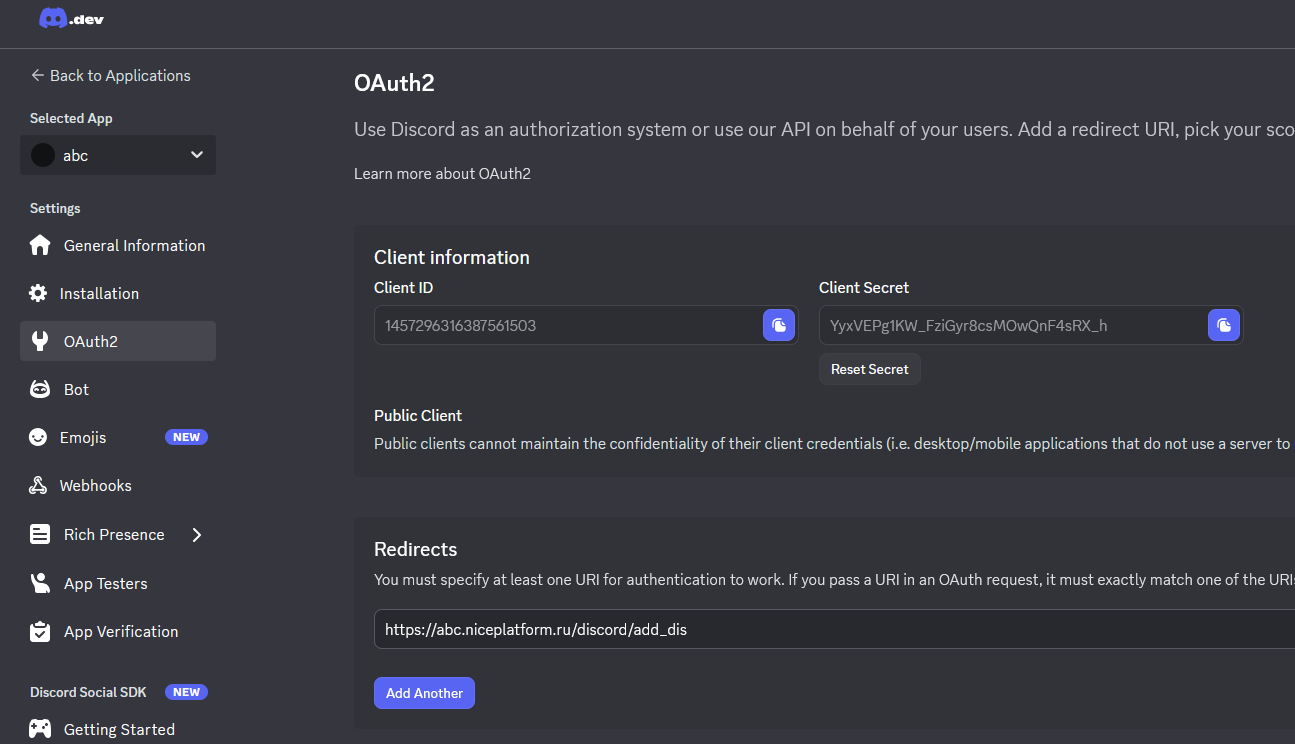Image resolution: width=1295 pixels, height=744 pixels.
Task: Open Learn more about OAuth2
Action: click(442, 173)
